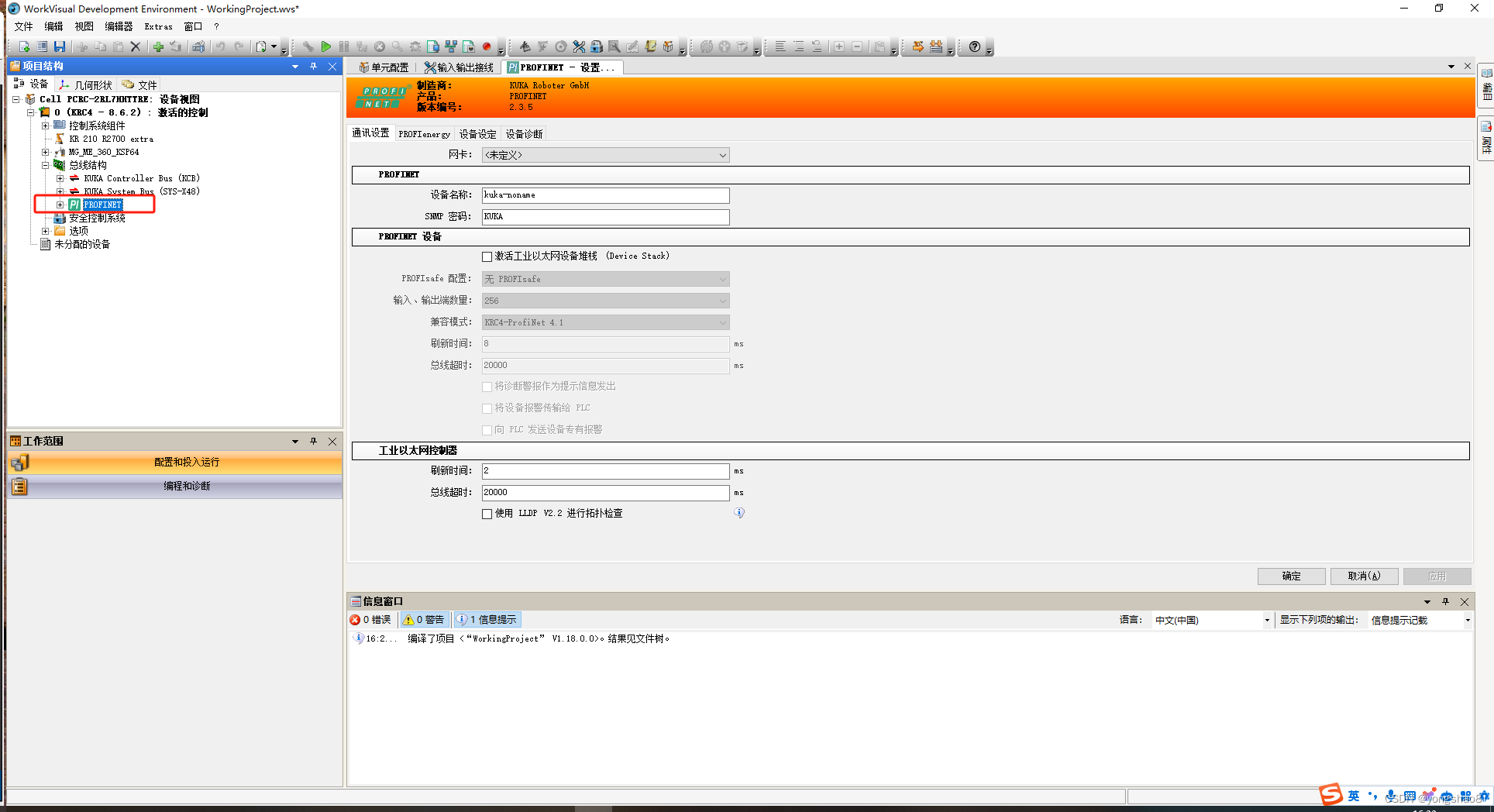Click the blue padlock toolbar icon
Image resolution: width=1494 pixels, height=812 pixels.
pos(597,46)
